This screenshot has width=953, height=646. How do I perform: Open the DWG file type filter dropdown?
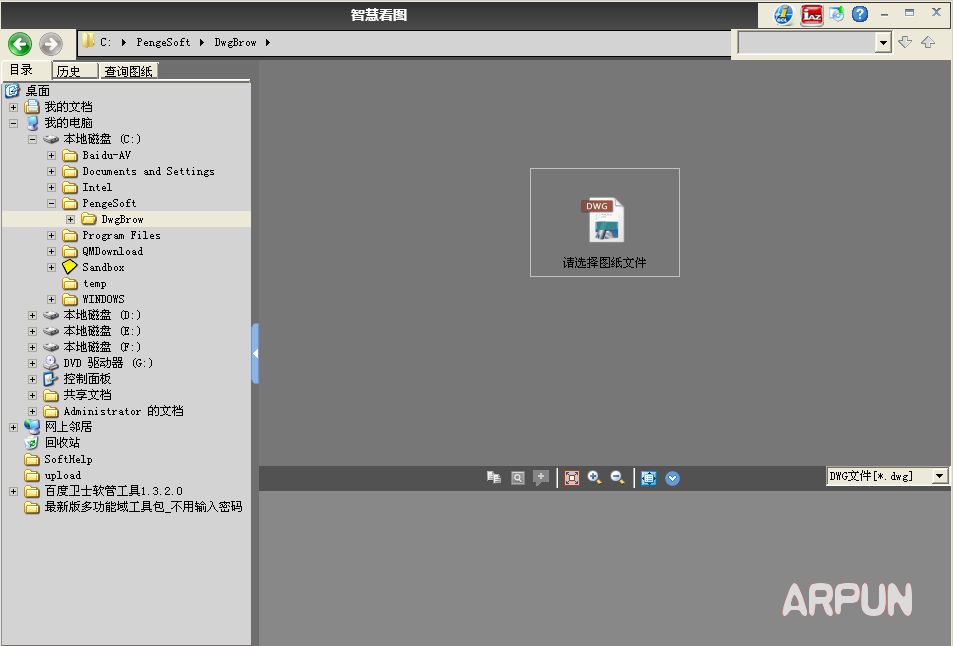tap(940, 477)
